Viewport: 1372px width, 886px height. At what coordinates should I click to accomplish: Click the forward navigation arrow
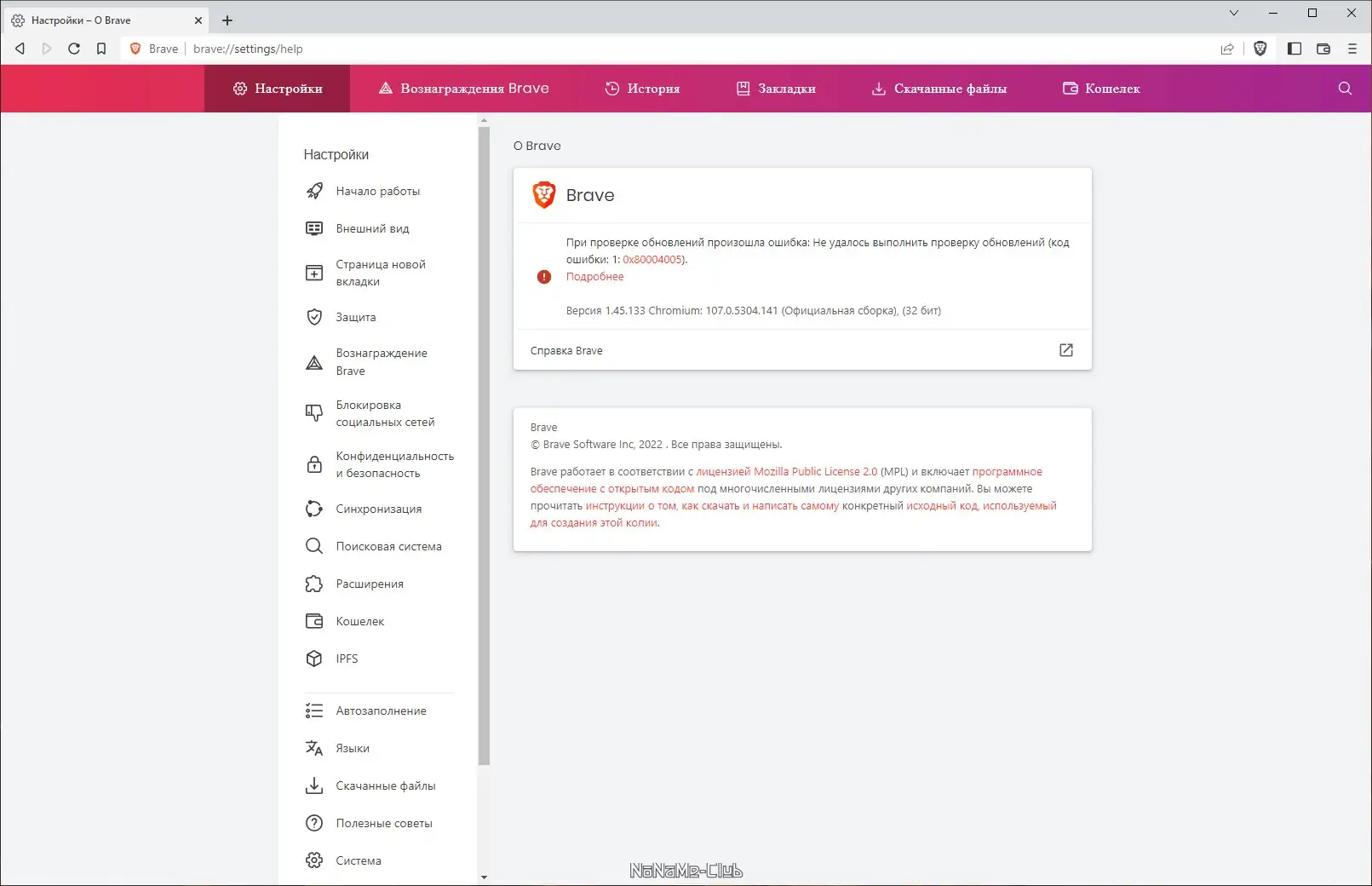click(x=47, y=49)
